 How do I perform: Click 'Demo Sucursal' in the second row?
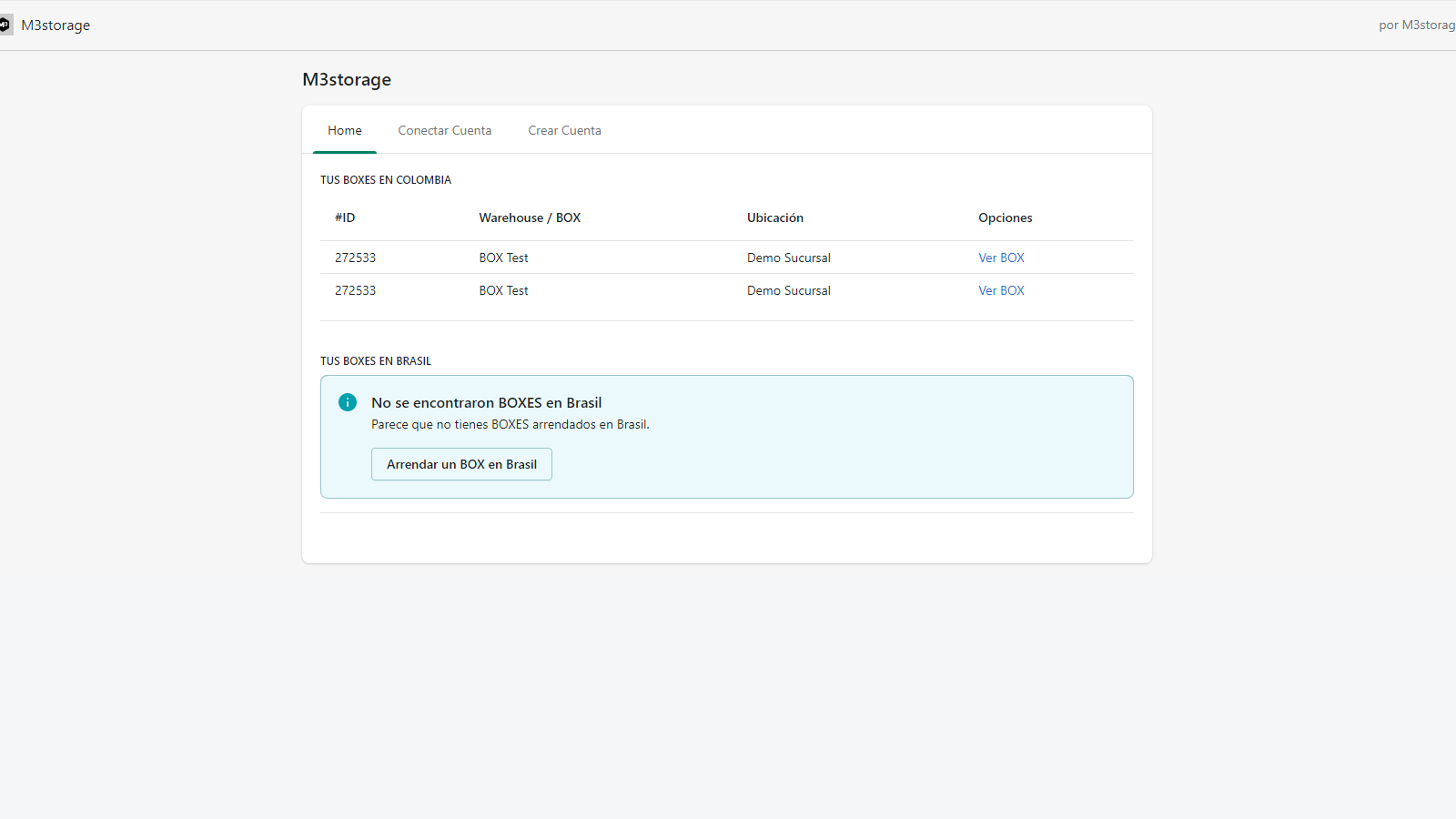(789, 290)
